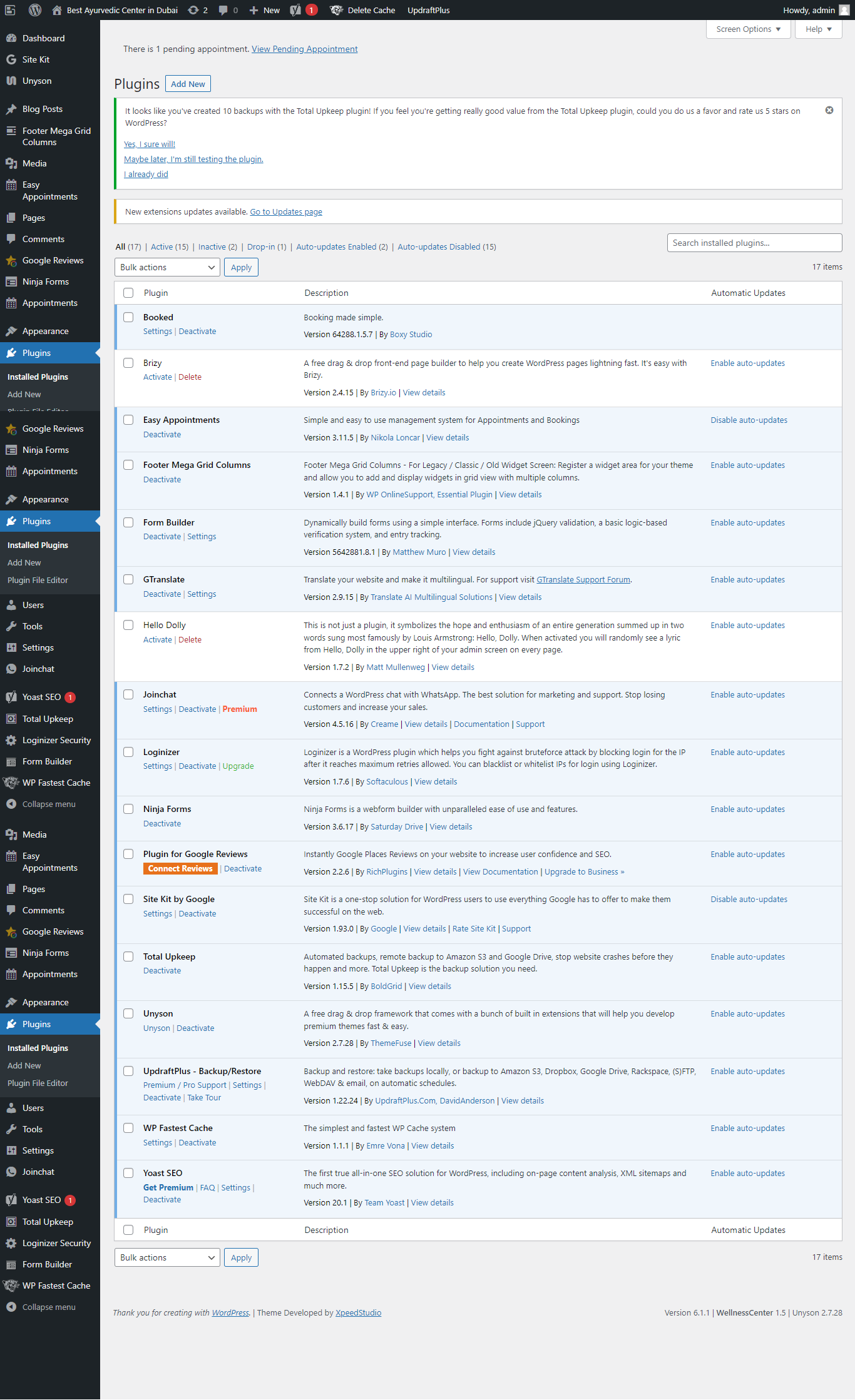
Task: Check the WP Fastest Cache plugin row checkbox
Action: click(128, 1128)
